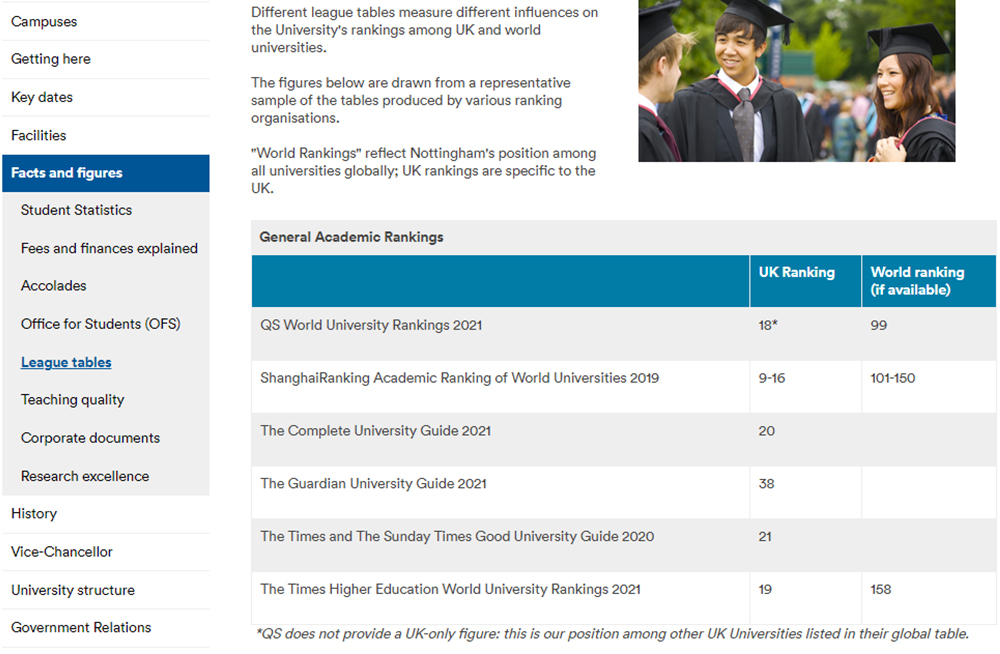Viewport: 1000px width, 654px height.
Task: Navigate to the Accolades page
Action: [54, 286]
